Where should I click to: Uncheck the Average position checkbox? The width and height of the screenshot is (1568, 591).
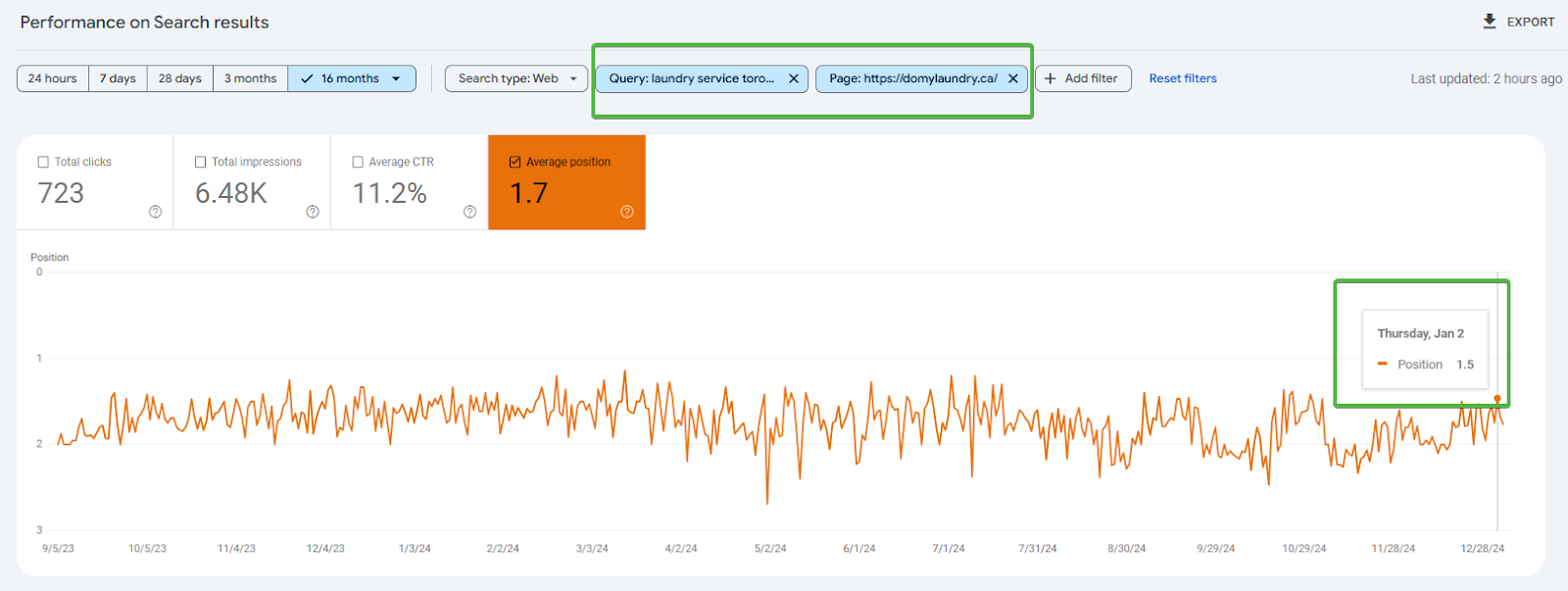[515, 163]
